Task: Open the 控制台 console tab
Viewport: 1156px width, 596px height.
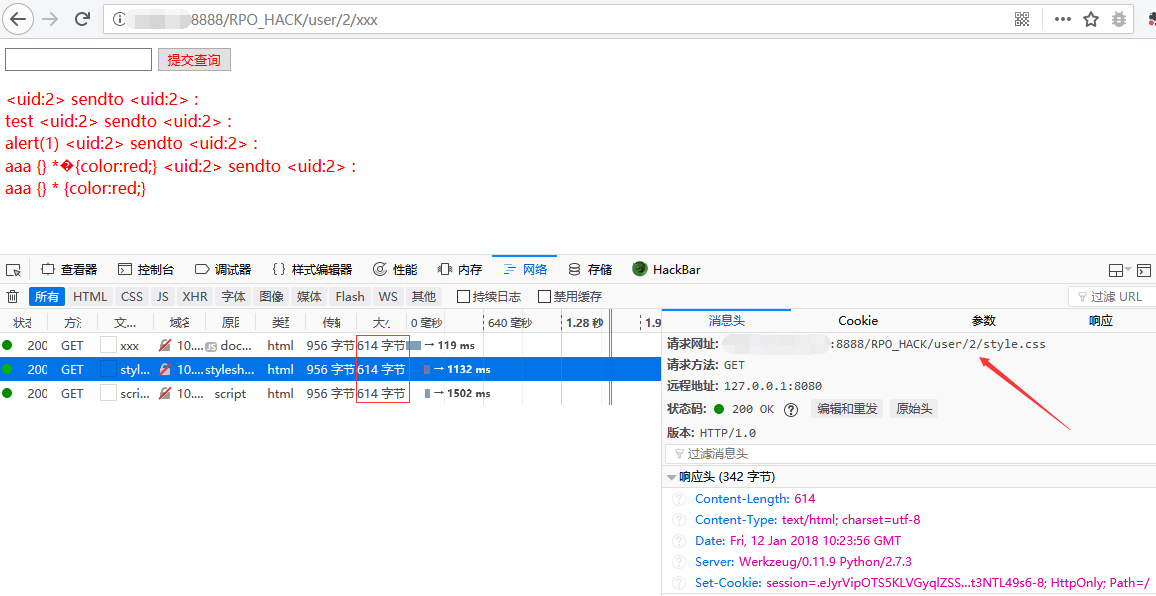Action: 146,269
